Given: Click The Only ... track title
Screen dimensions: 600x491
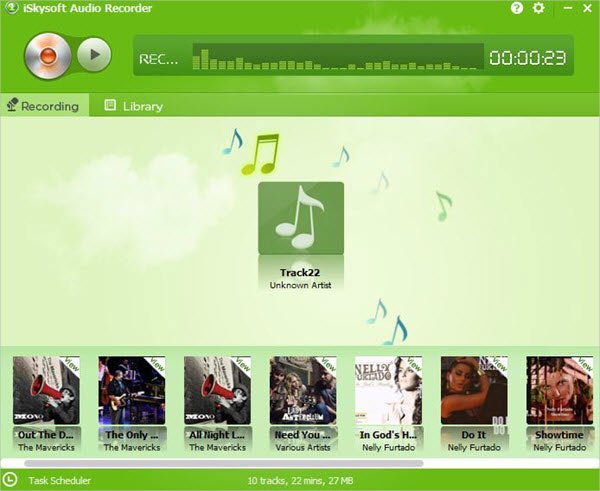Looking at the screenshot, I should coord(132,435).
